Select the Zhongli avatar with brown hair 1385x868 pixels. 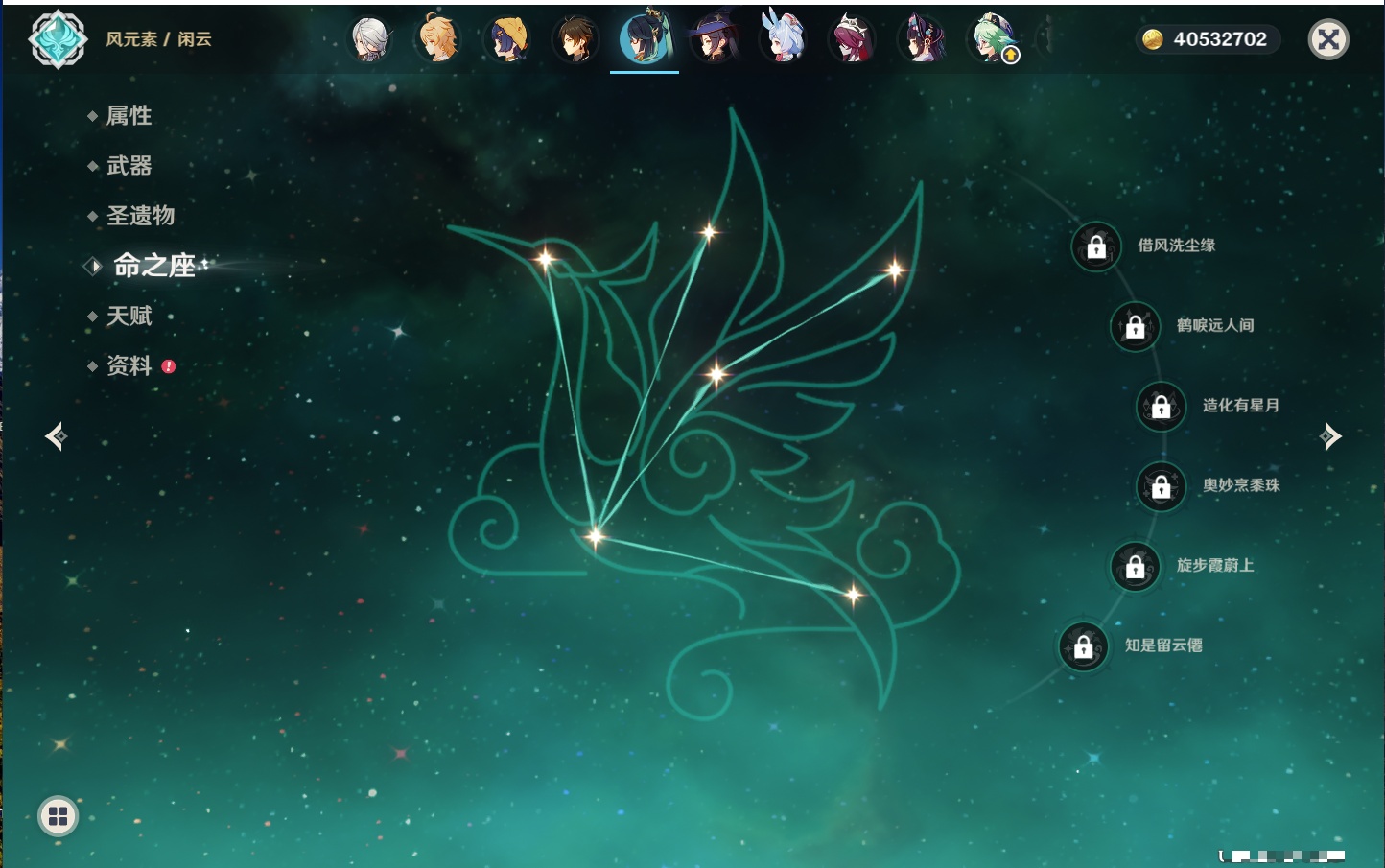(x=575, y=39)
